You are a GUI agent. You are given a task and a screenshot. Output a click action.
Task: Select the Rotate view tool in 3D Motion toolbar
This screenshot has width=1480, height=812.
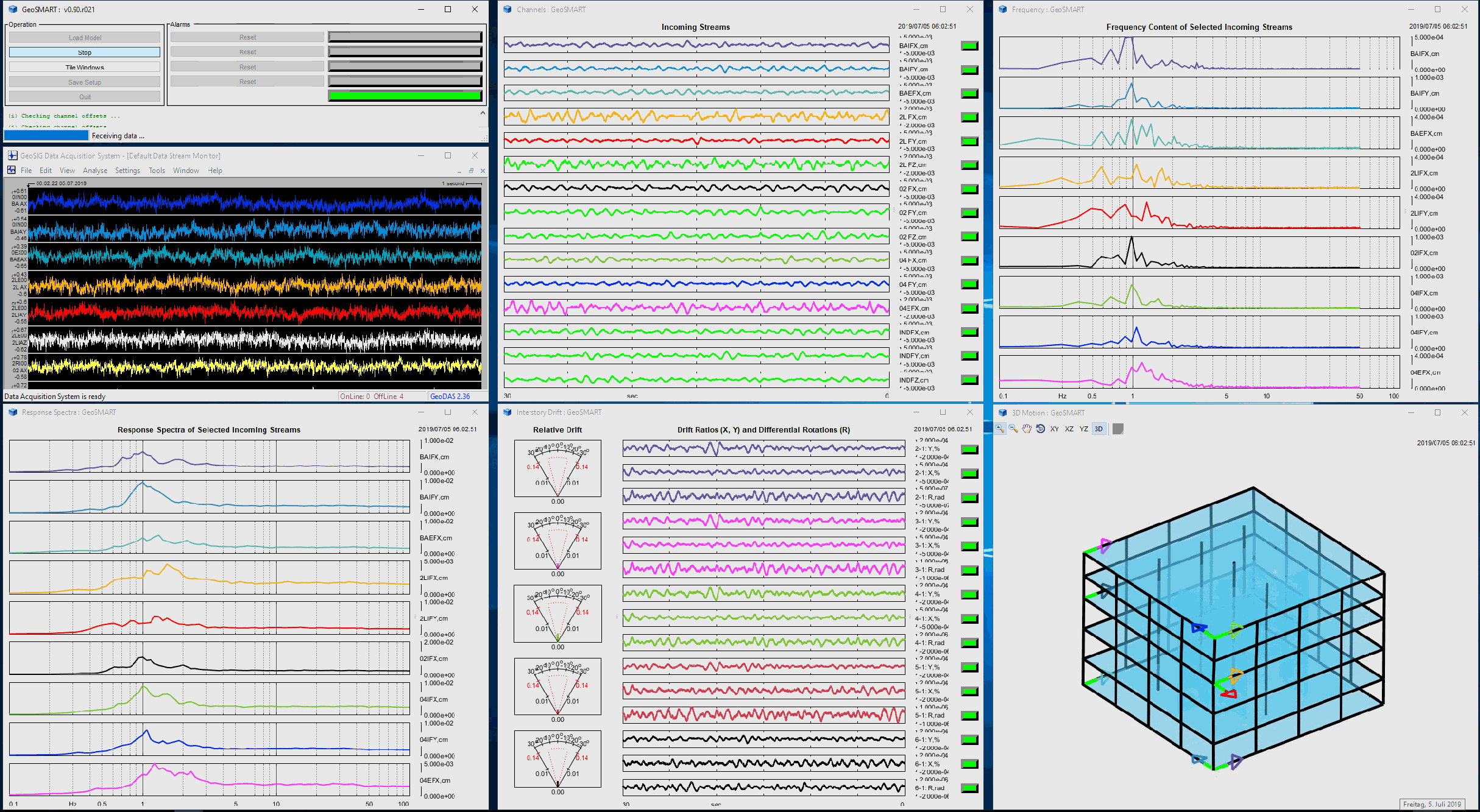tap(1040, 429)
